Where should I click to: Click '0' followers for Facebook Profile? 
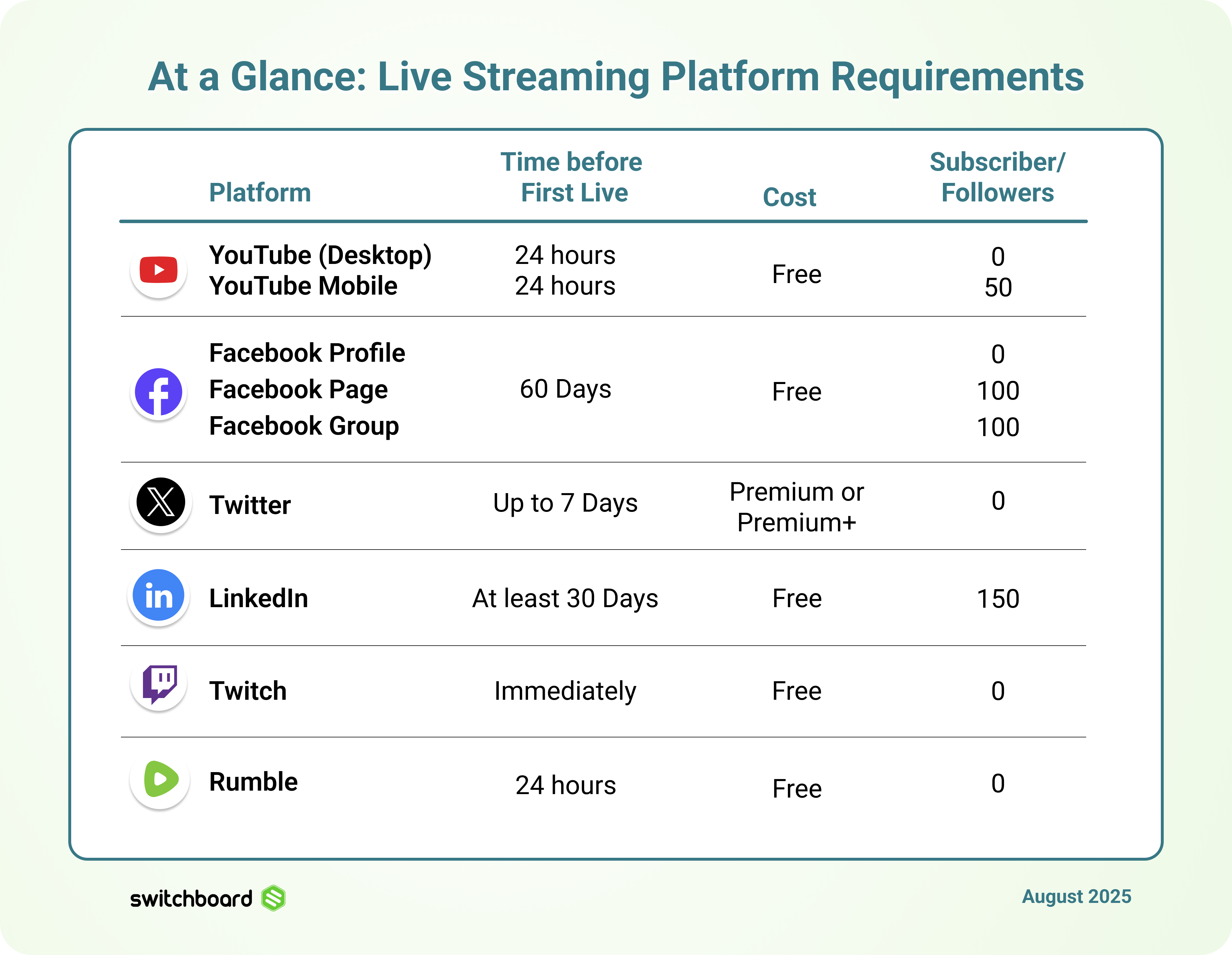998,354
